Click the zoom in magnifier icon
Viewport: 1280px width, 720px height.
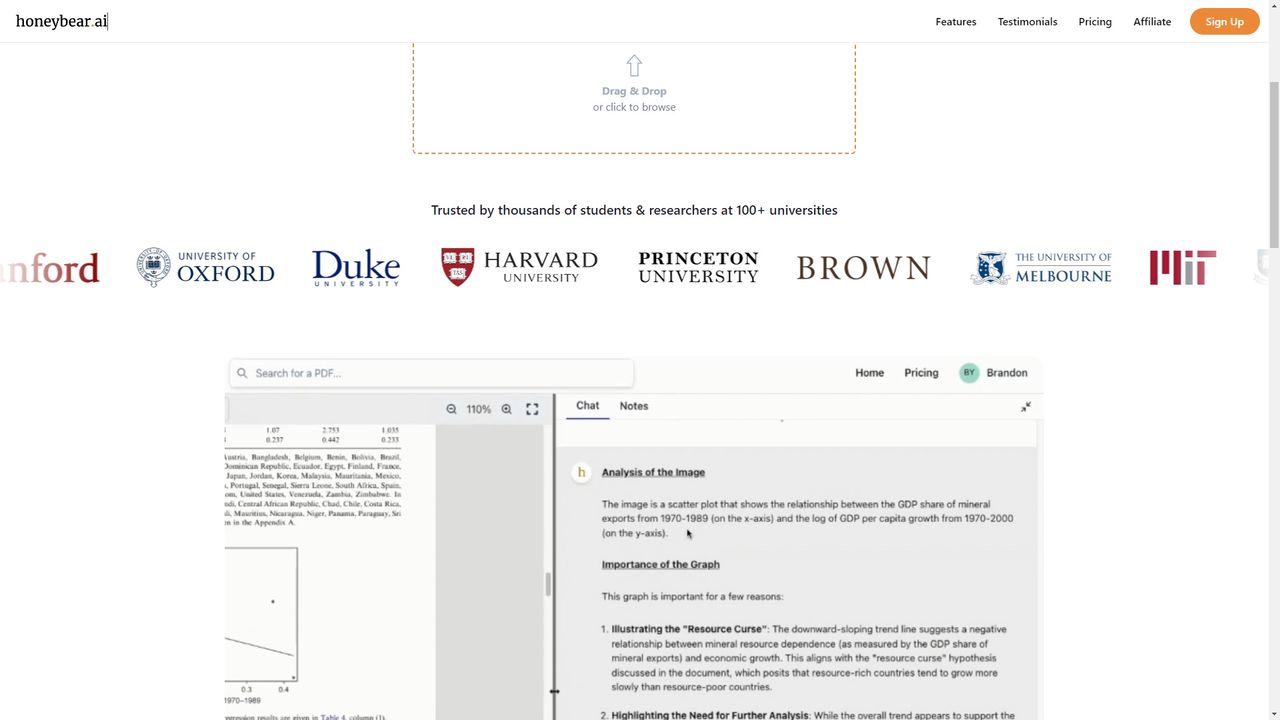coord(507,409)
